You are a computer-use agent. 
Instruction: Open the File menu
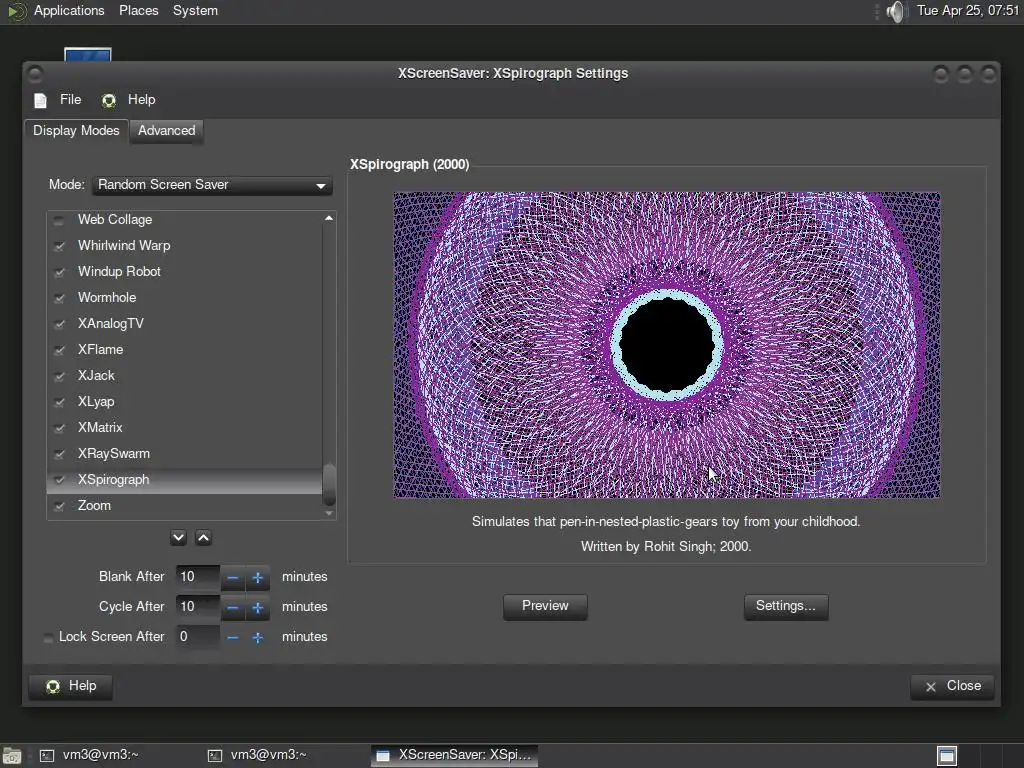click(x=70, y=100)
